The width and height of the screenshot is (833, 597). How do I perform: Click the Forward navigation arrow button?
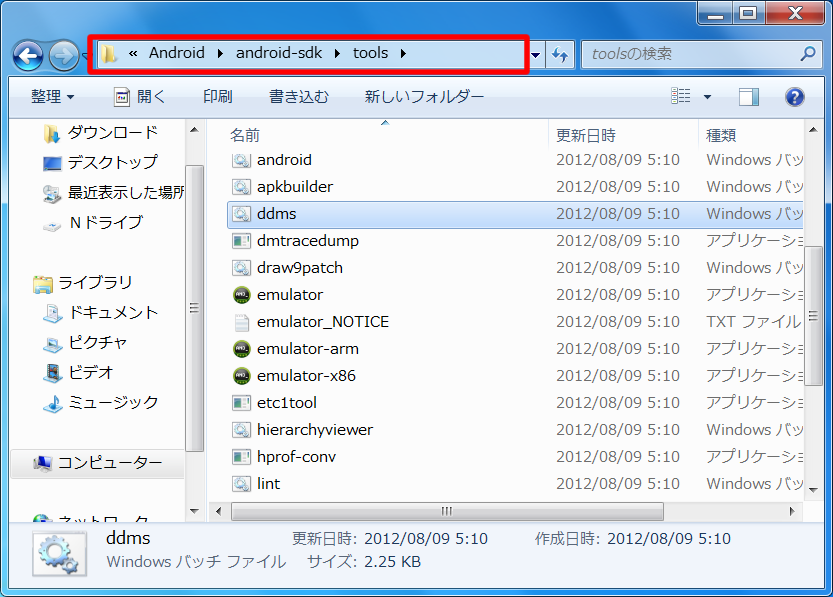click(x=64, y=55)
